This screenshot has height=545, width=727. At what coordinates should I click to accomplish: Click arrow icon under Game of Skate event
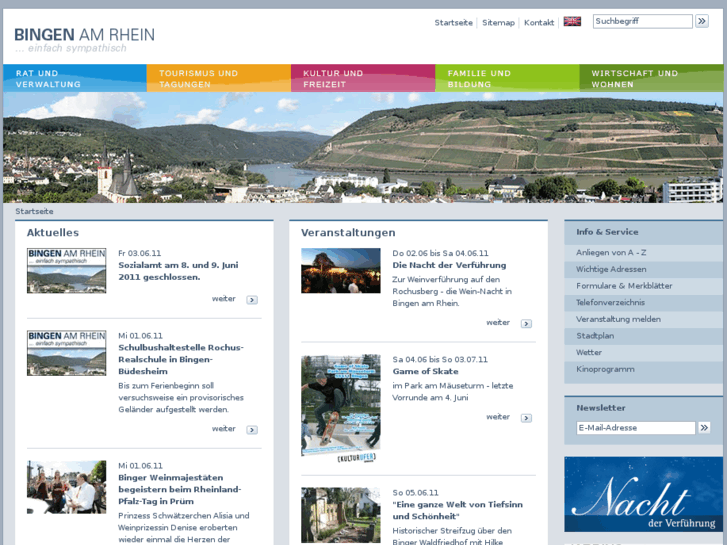pyautogui.click(x=526, y=418)
